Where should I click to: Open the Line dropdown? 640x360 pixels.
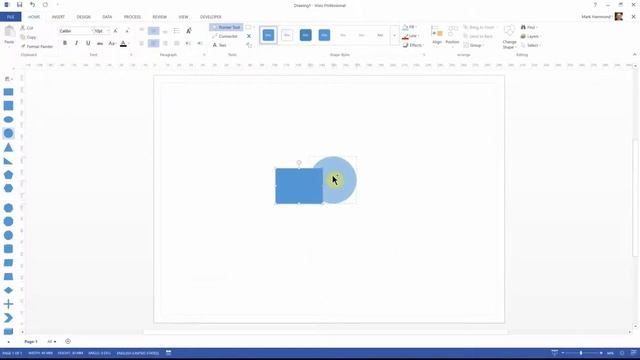(411, 36)
